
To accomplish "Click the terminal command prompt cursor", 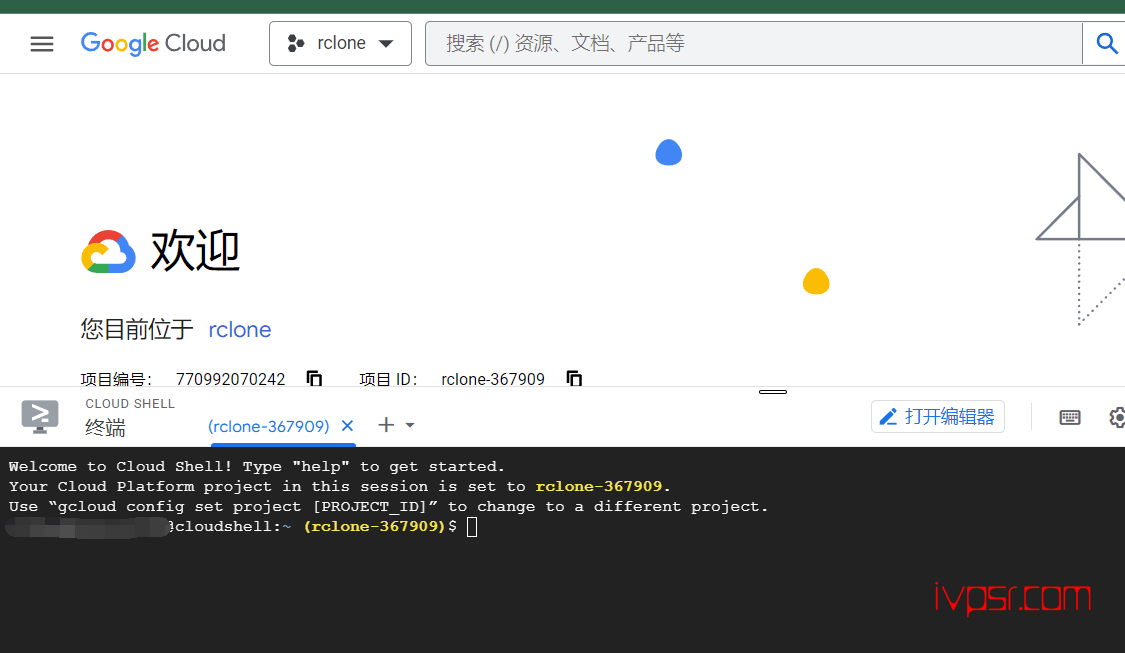I will pos(472,527).
